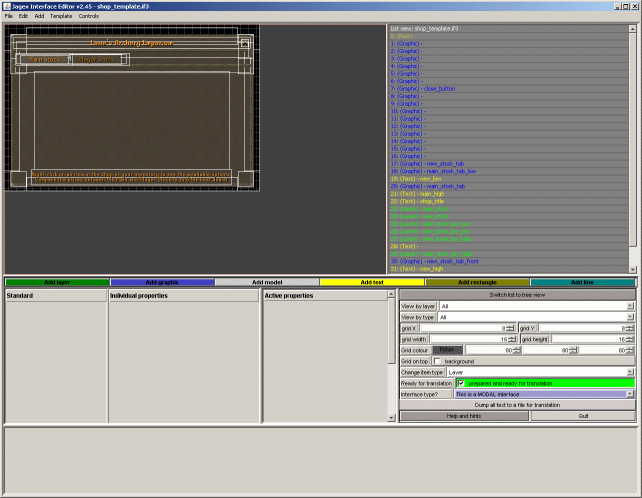The height and width of the screenshot is (498, 642).
Task: Click the Grid colour Pichon swatch button
Action: 446,350
